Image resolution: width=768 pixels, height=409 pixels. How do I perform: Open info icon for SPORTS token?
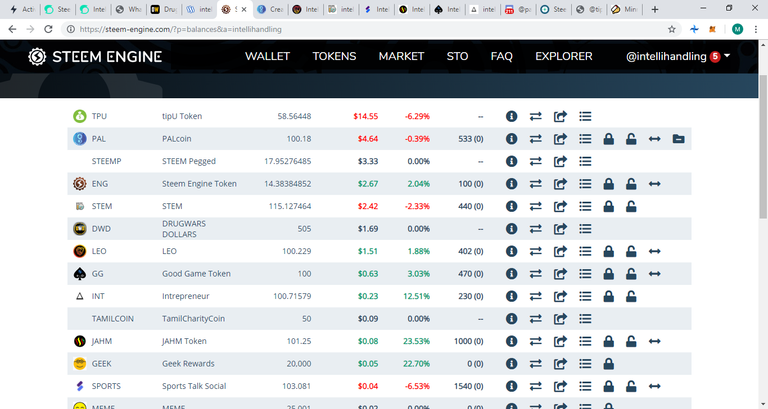click(x=511, y=386)
